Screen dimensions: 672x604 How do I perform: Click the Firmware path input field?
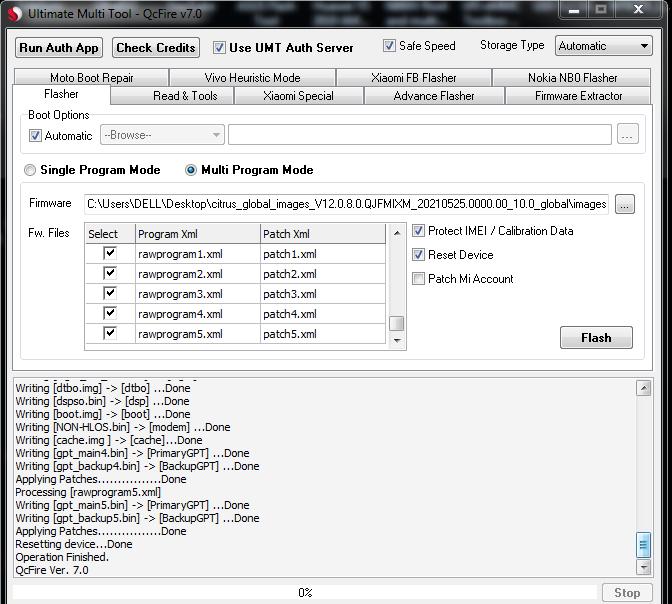346,204
